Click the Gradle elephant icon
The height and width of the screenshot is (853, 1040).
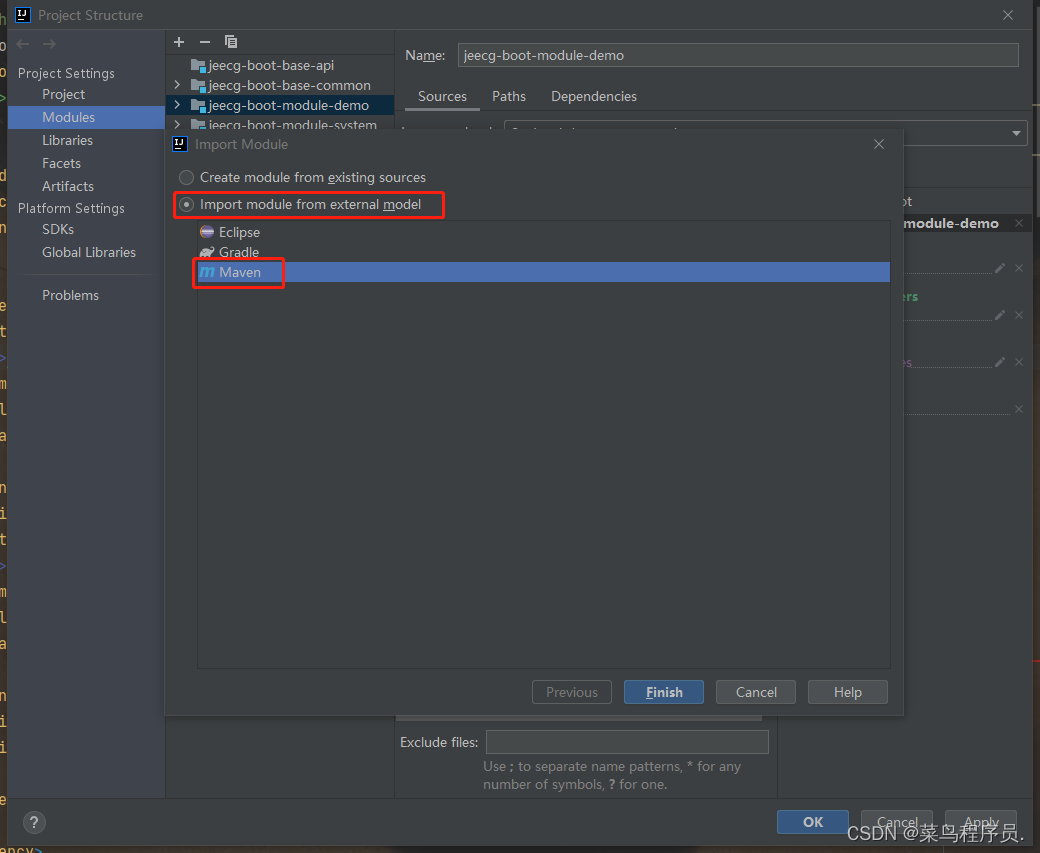[x=207, y=252]
